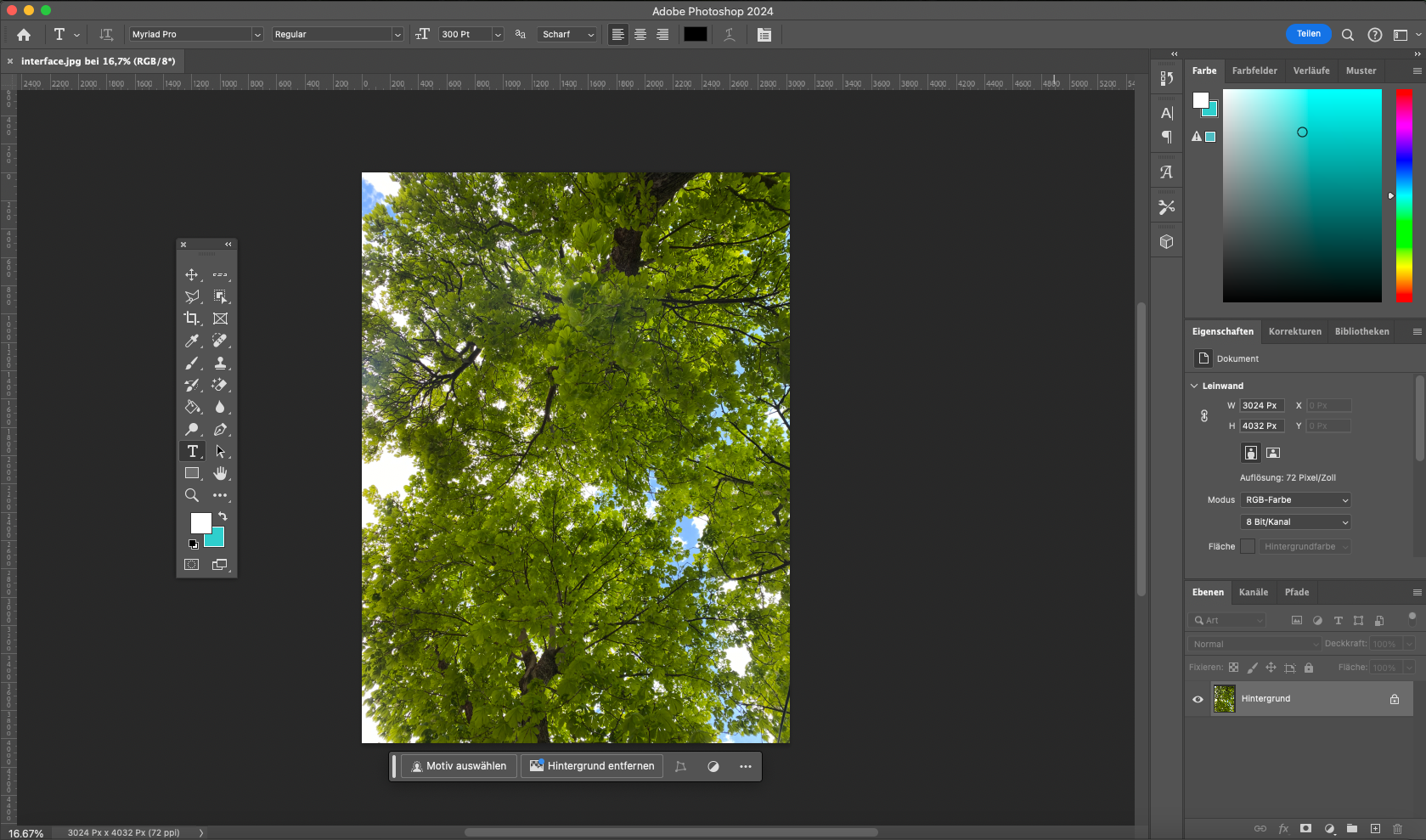Click Motiv auswählen button
Image resolution: width=1426 pixels, height=840 pixels.
click(459, 766)
